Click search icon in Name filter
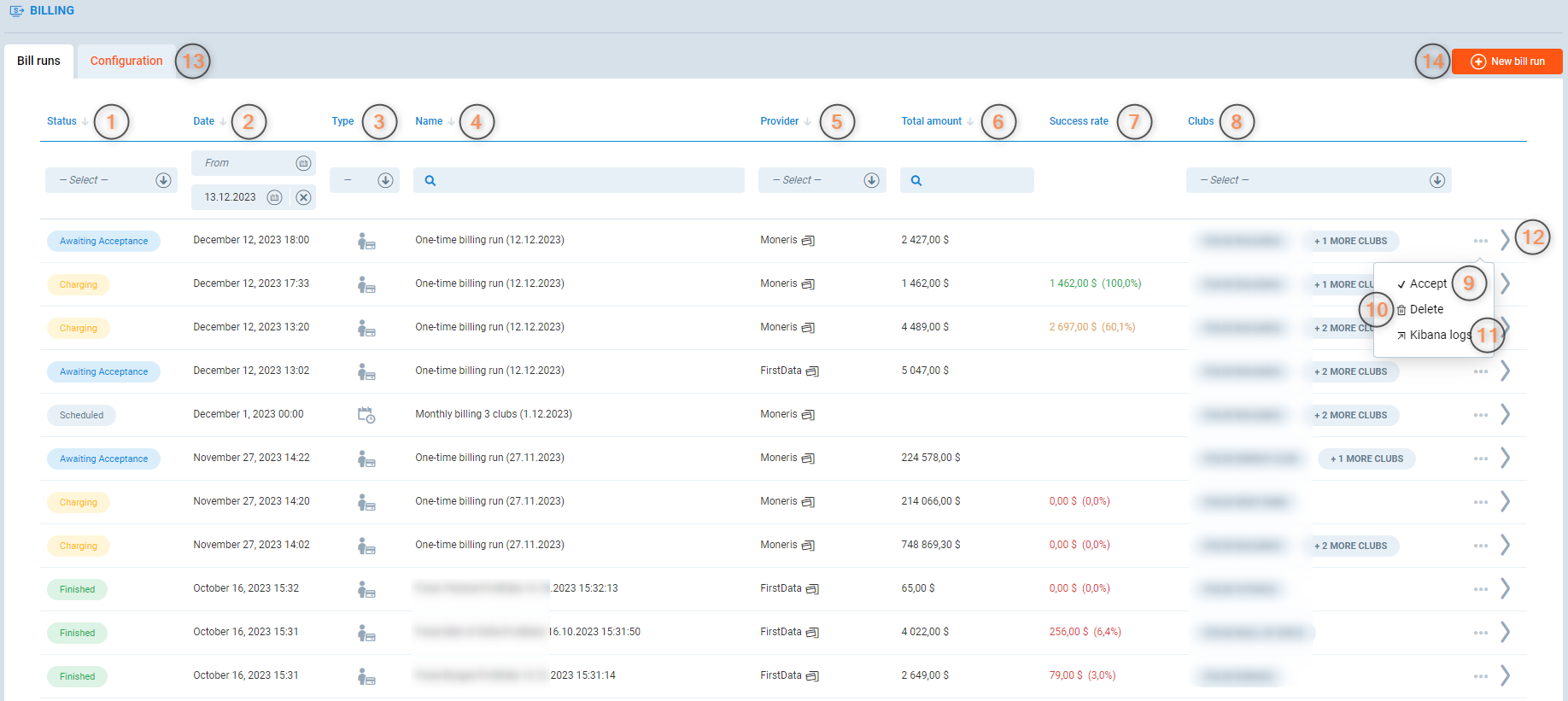Screen dimensions: 1568x701 (430, 180)
